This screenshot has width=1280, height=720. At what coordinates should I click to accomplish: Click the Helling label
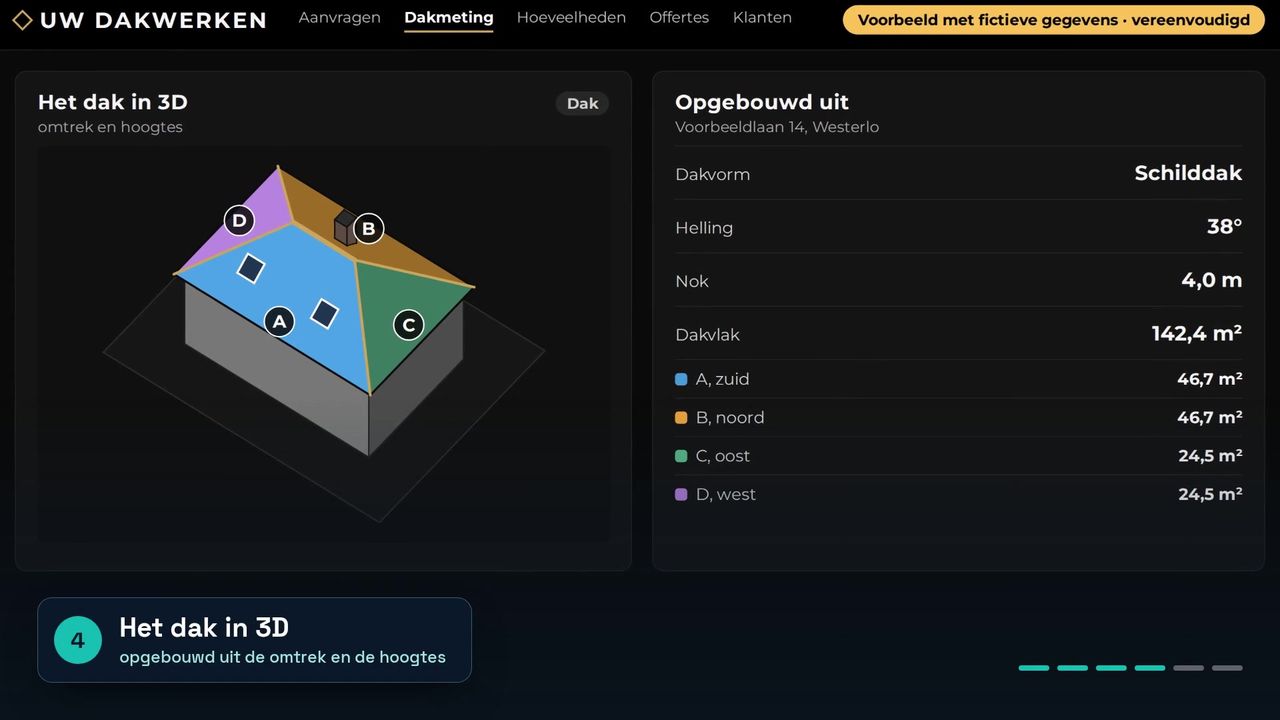pyautogui.click(x=704, y=228)
